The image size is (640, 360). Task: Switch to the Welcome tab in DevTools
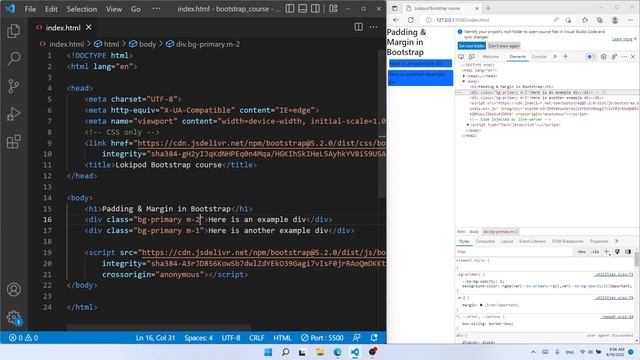pos(490,57)
